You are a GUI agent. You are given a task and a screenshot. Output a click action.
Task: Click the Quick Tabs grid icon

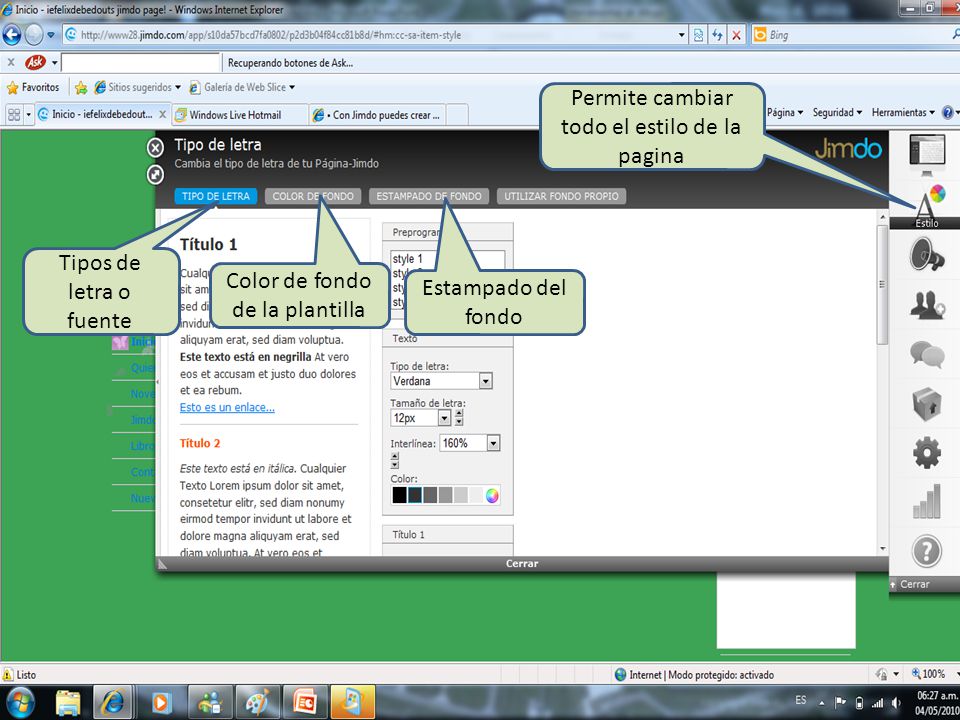(x=14, y=114)
